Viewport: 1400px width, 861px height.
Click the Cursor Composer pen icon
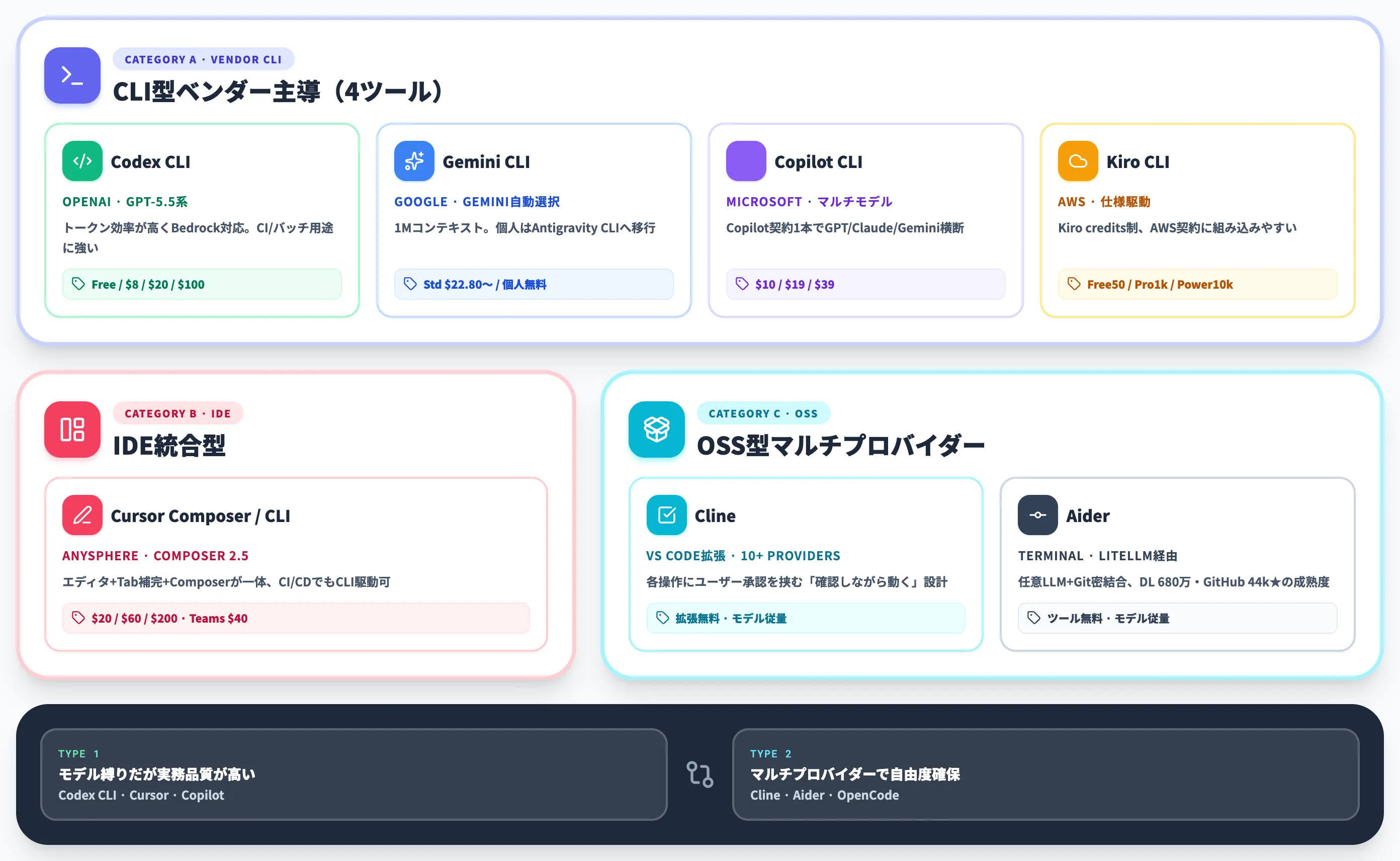(82, 515)
